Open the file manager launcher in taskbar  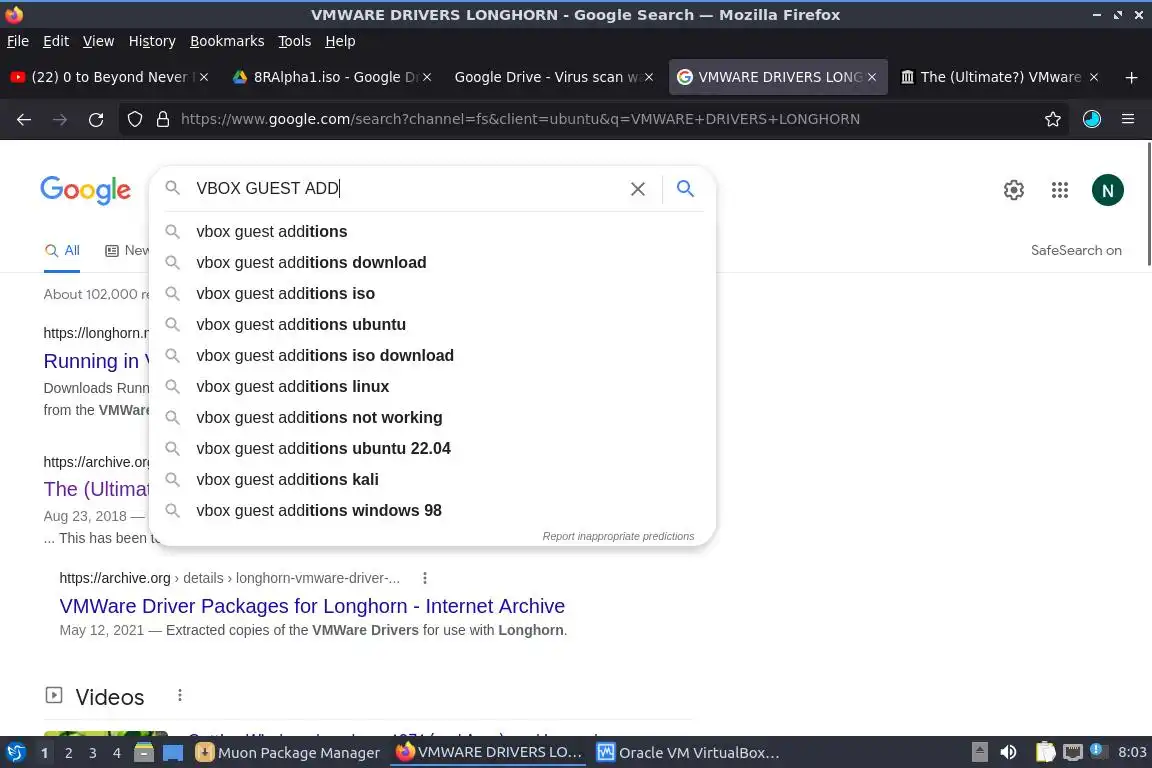[144, 753]
